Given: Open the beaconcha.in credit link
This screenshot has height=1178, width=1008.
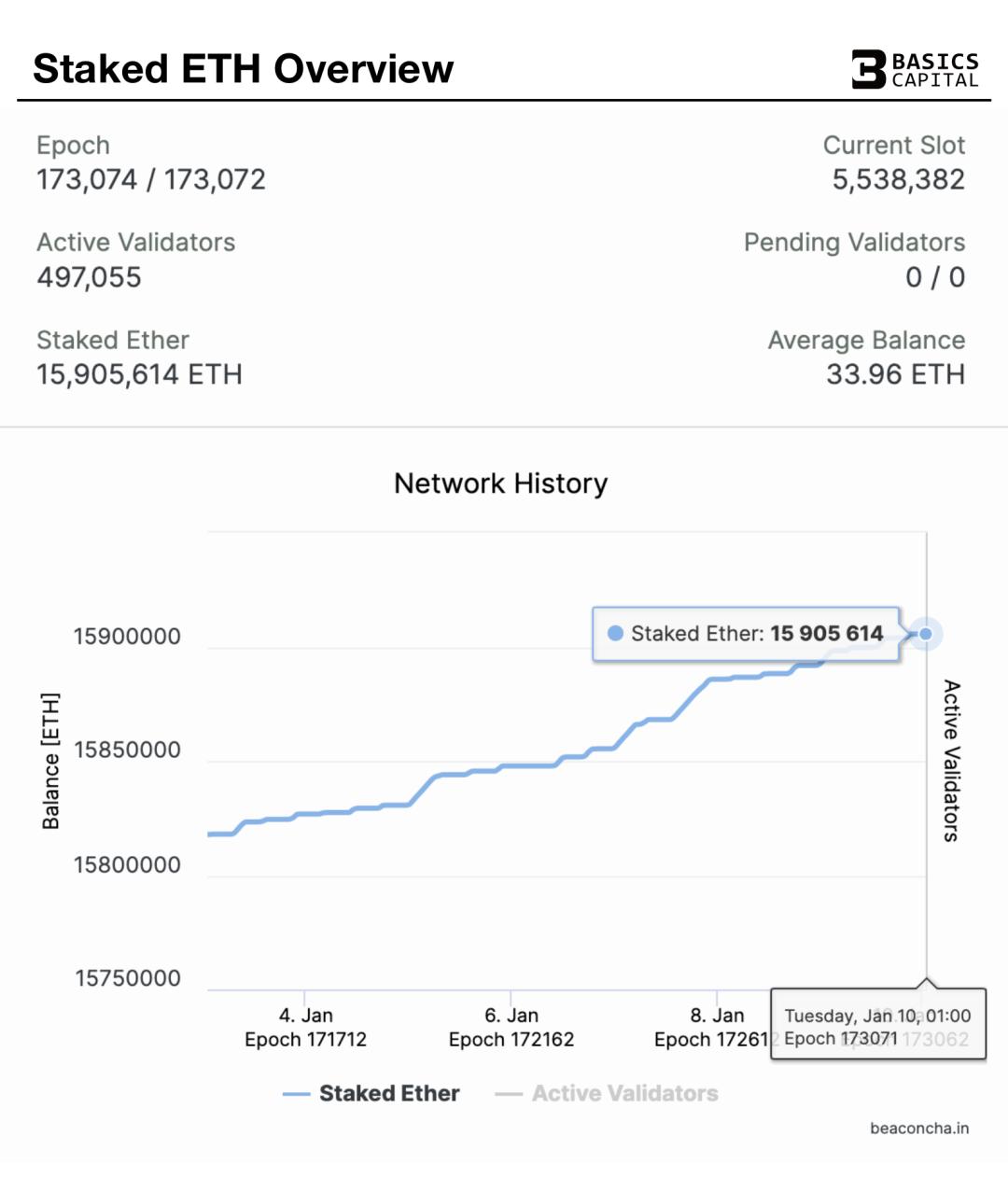Looking at the screenshot, I should click(x=919, y=1128).
